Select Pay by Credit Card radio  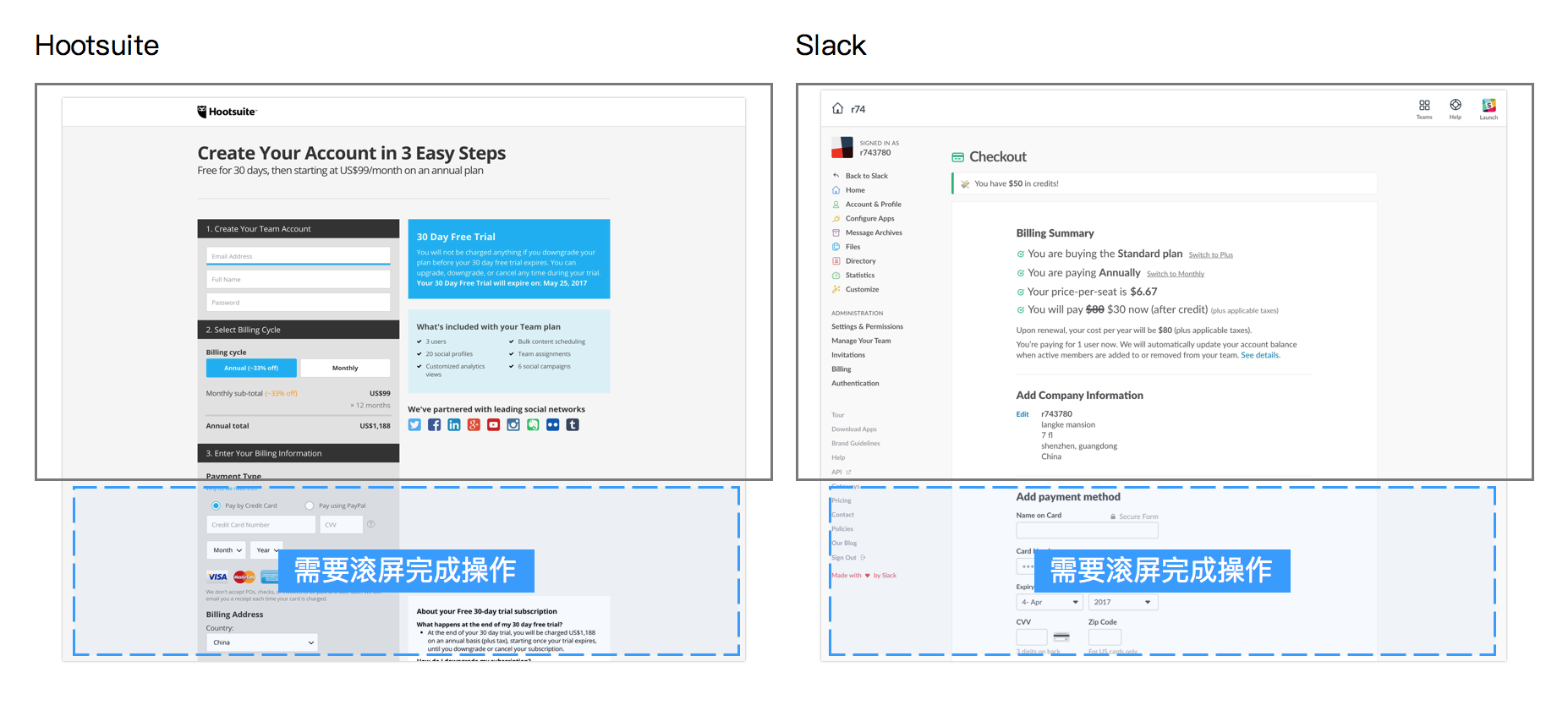[217, 506]
